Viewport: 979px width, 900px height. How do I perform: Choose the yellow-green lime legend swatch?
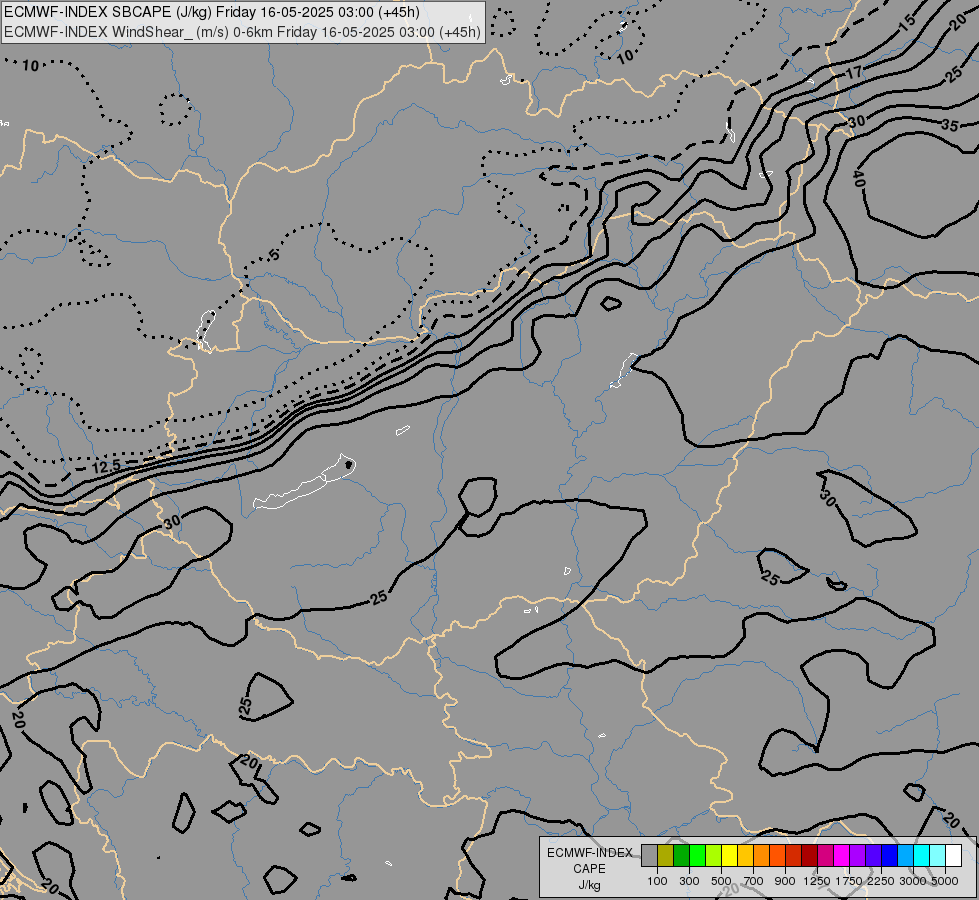714,856
